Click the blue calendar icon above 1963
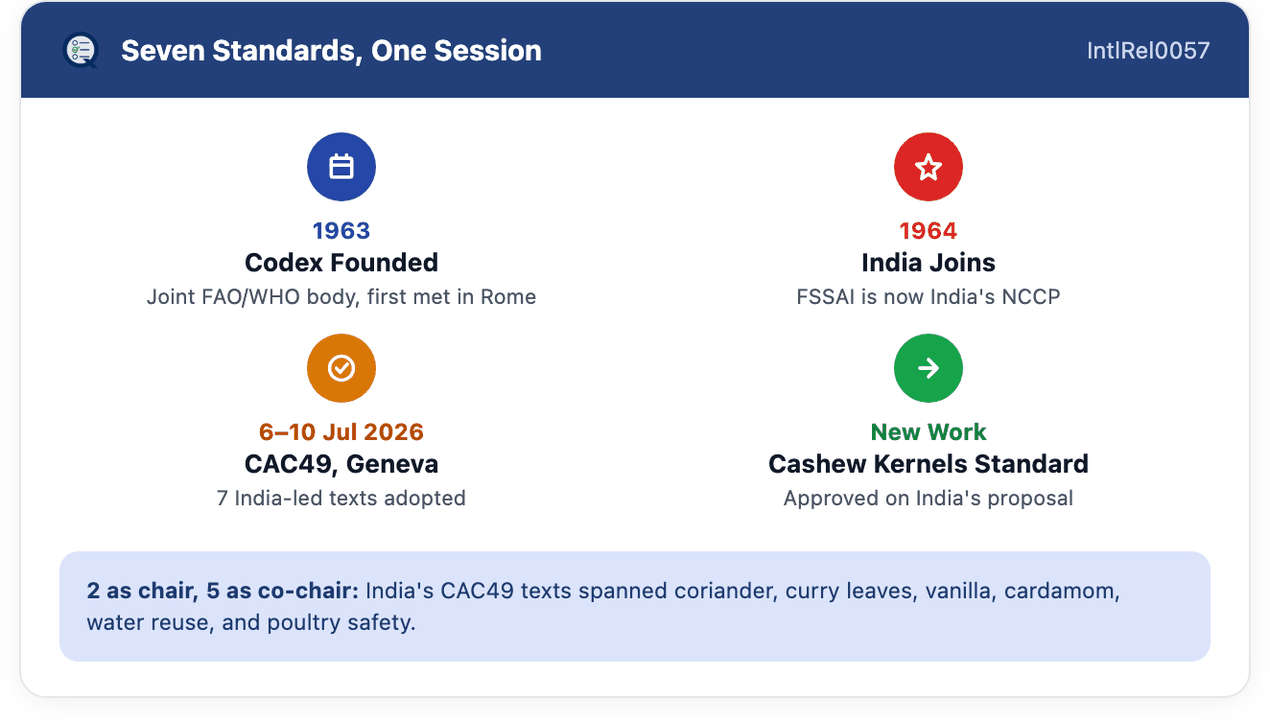This screenshot has height=721, width=1270. click(x=341, y=167)
